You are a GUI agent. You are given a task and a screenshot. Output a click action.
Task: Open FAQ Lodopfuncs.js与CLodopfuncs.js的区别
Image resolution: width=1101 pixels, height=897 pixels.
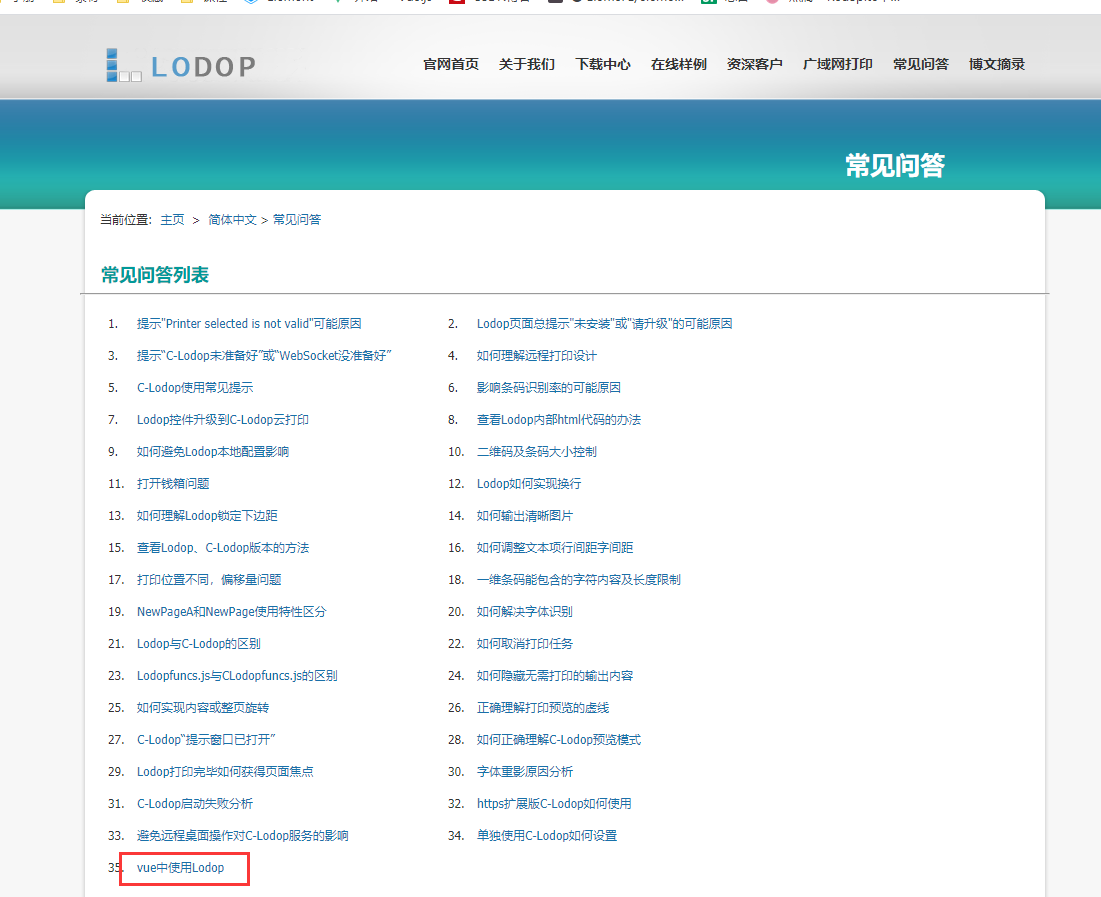coord(237,675)
